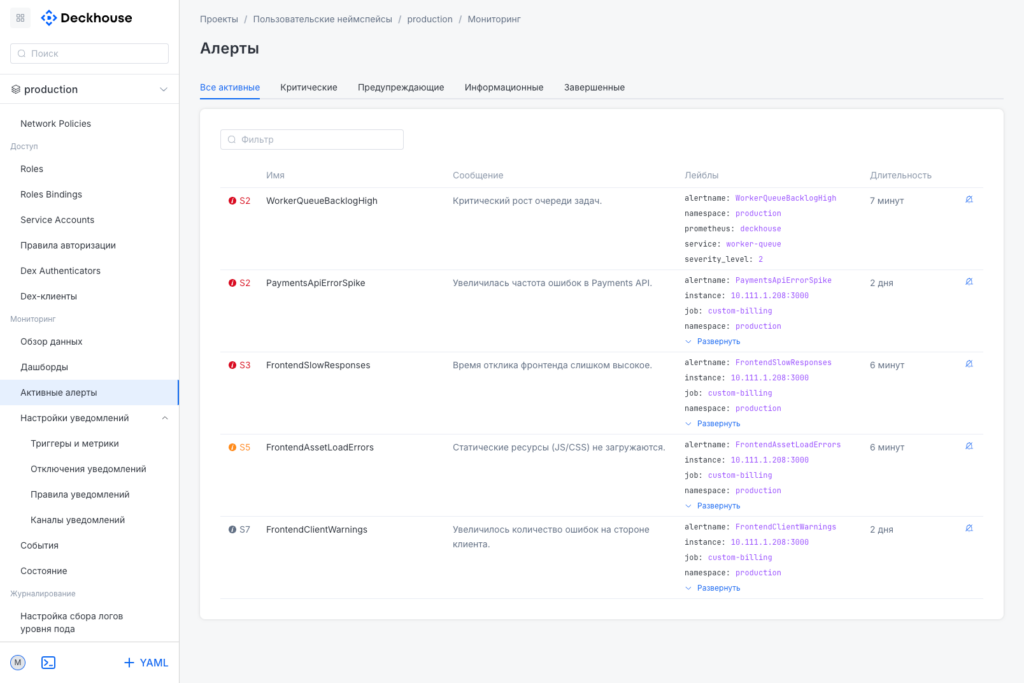Click mute bell icon for PaymentsApiErrorSpike
The image size is (1024, 683).
tap(969, 281)
